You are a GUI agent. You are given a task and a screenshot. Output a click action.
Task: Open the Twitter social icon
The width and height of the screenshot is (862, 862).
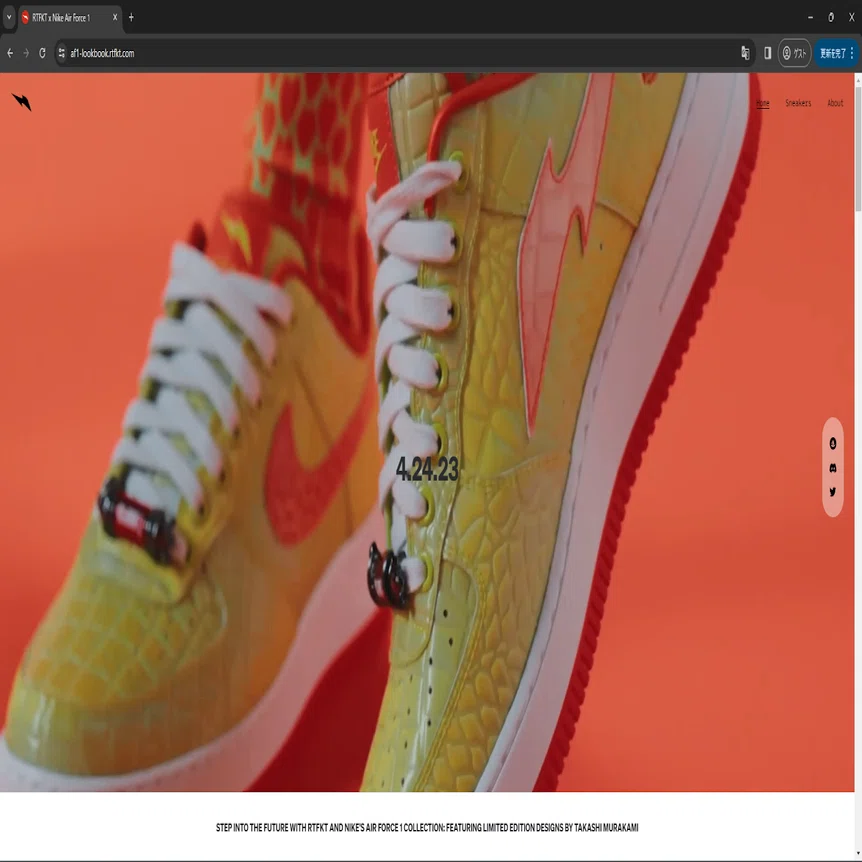pos(833,492)
